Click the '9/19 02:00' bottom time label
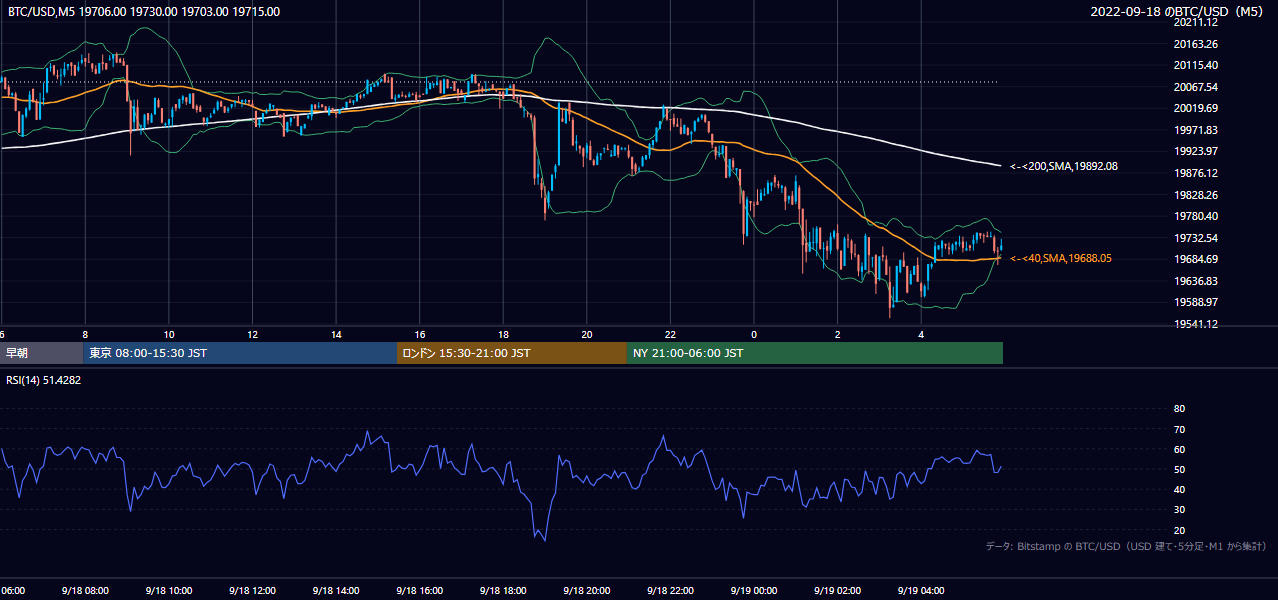Image resolution: width=1278 pixels, height=600 pixels. click(836, 591)
